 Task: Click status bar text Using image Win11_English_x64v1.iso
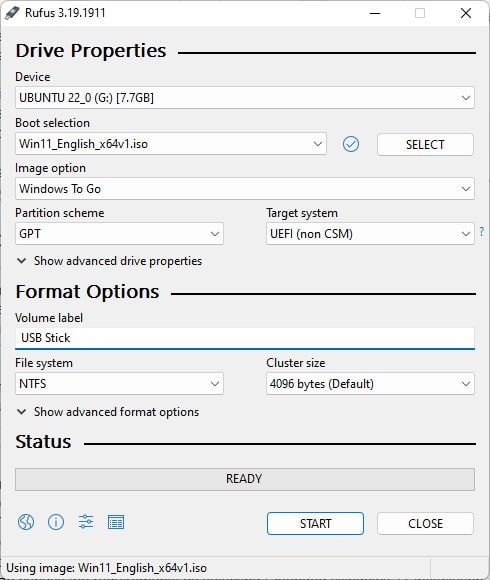click(107, 568)
